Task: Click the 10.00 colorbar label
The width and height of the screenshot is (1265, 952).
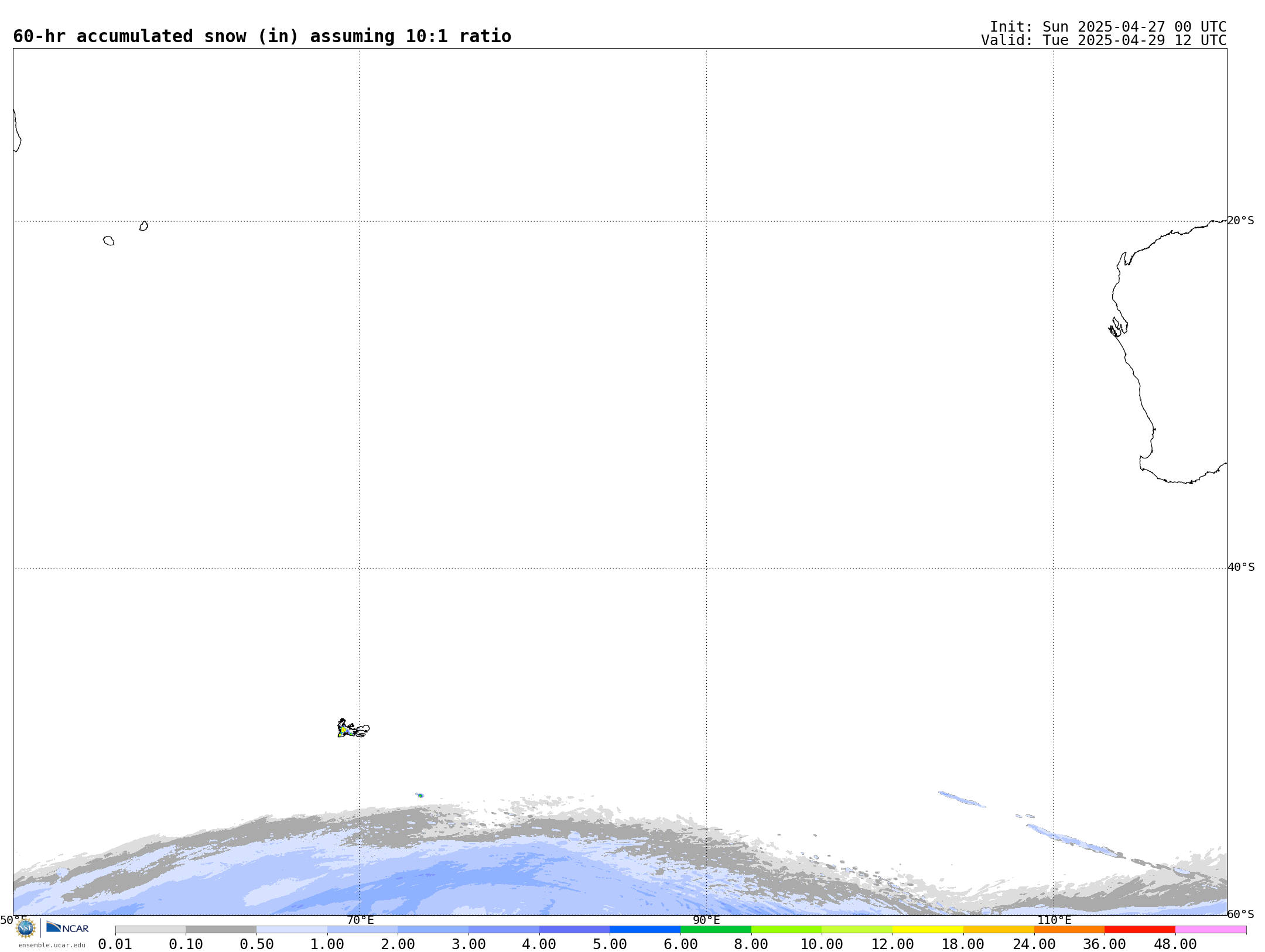Action: click(822, 944)
